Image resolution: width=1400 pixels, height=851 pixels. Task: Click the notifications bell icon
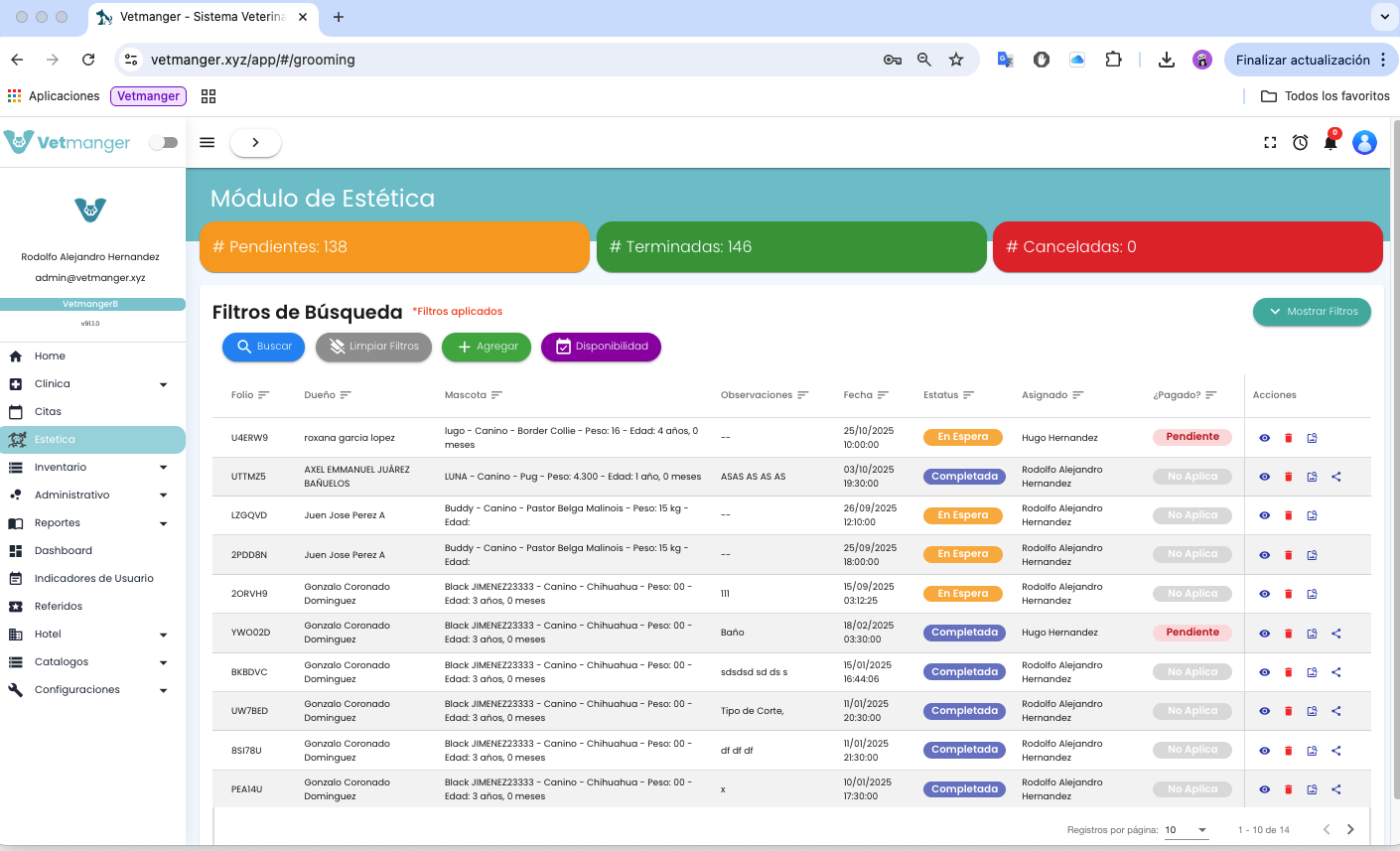1330,143
